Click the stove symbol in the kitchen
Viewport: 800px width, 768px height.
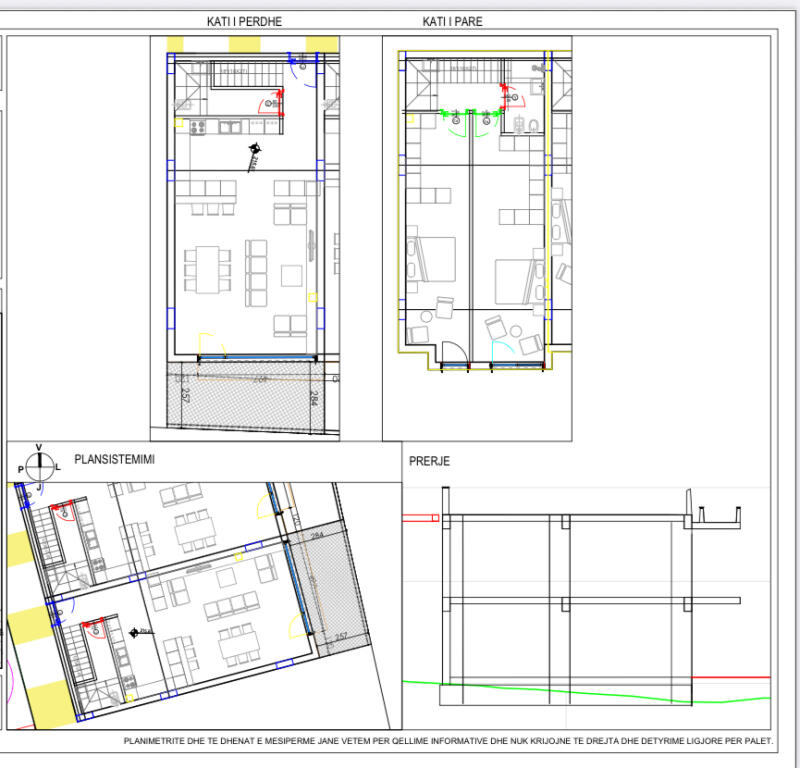tap(197, 128)
